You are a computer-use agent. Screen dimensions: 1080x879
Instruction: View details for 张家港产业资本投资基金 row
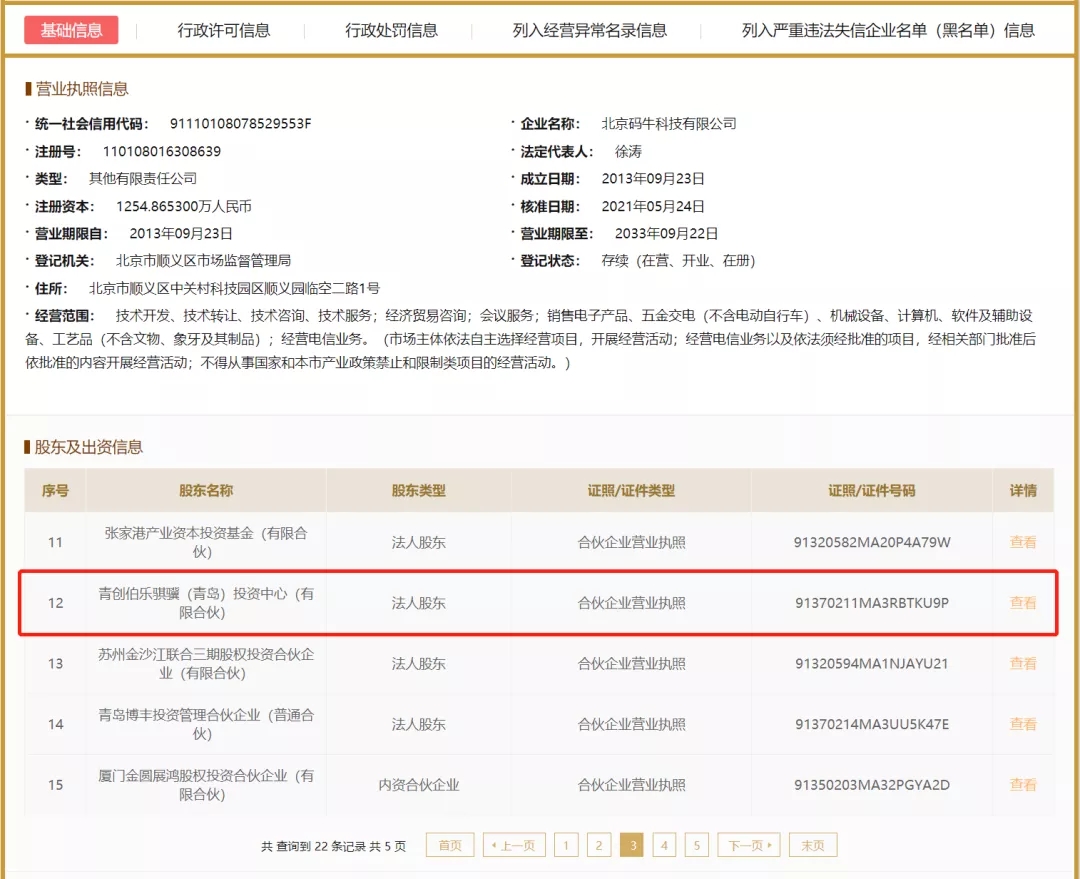[x=1023, y=542]
